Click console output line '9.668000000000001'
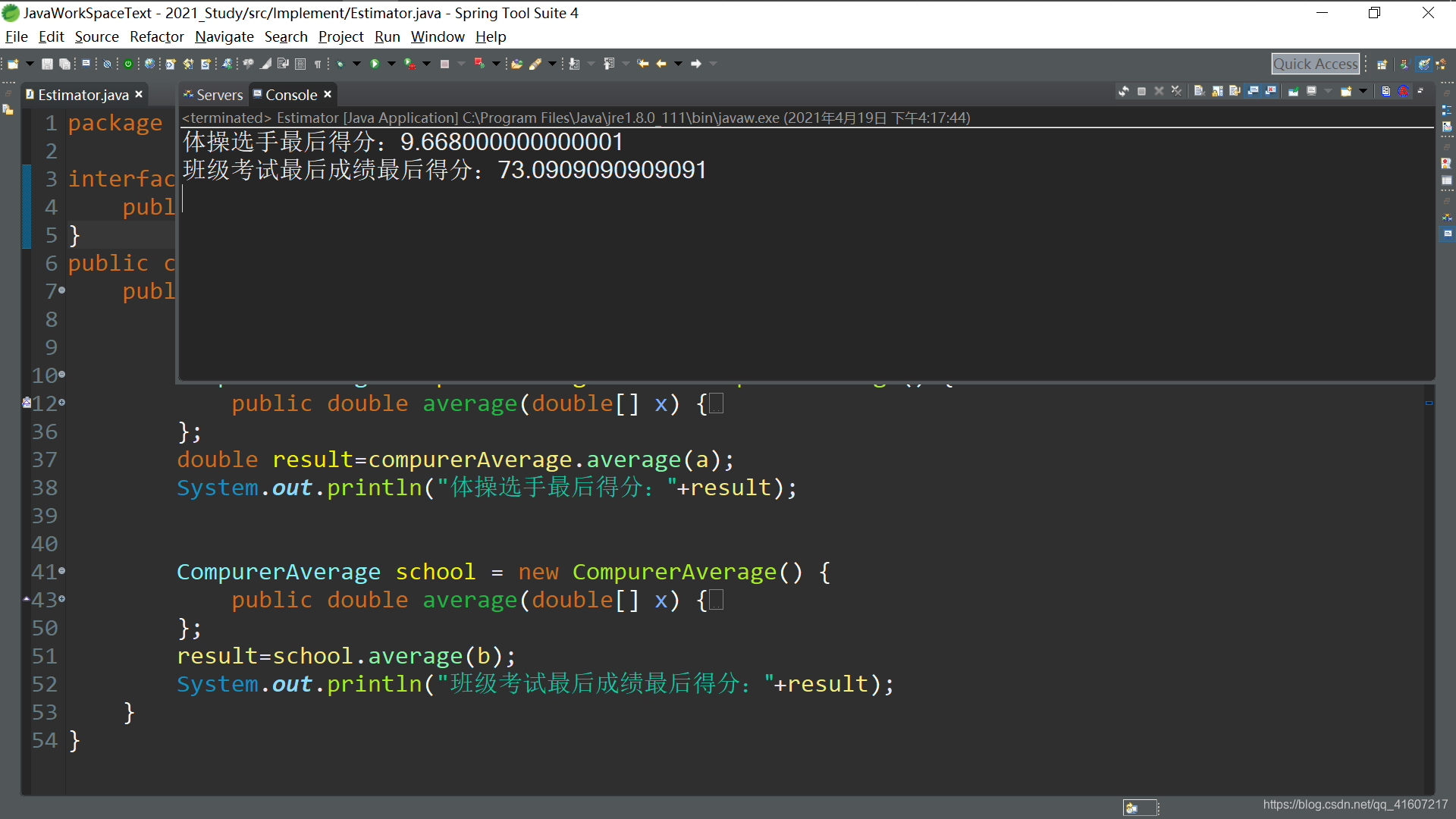This screenshot has height=819, width=1456. point(512,142)
